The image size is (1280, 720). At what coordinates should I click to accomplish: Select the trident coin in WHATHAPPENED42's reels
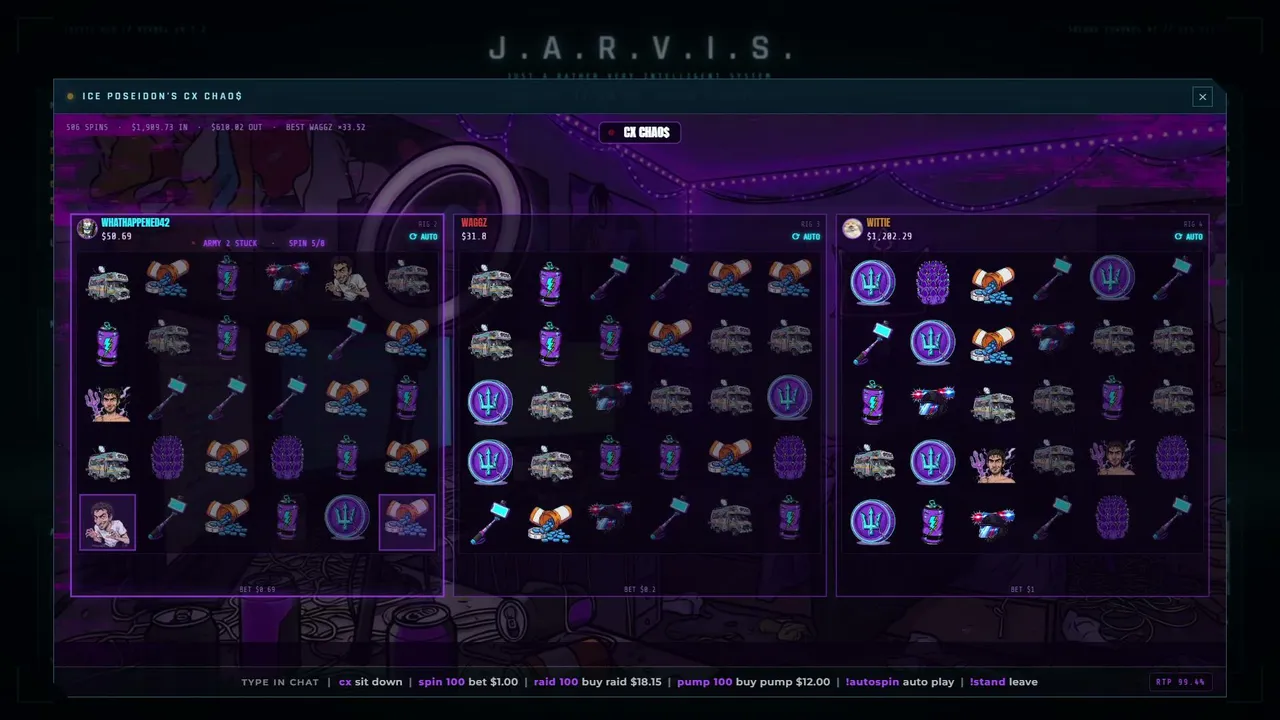point(347,518)
